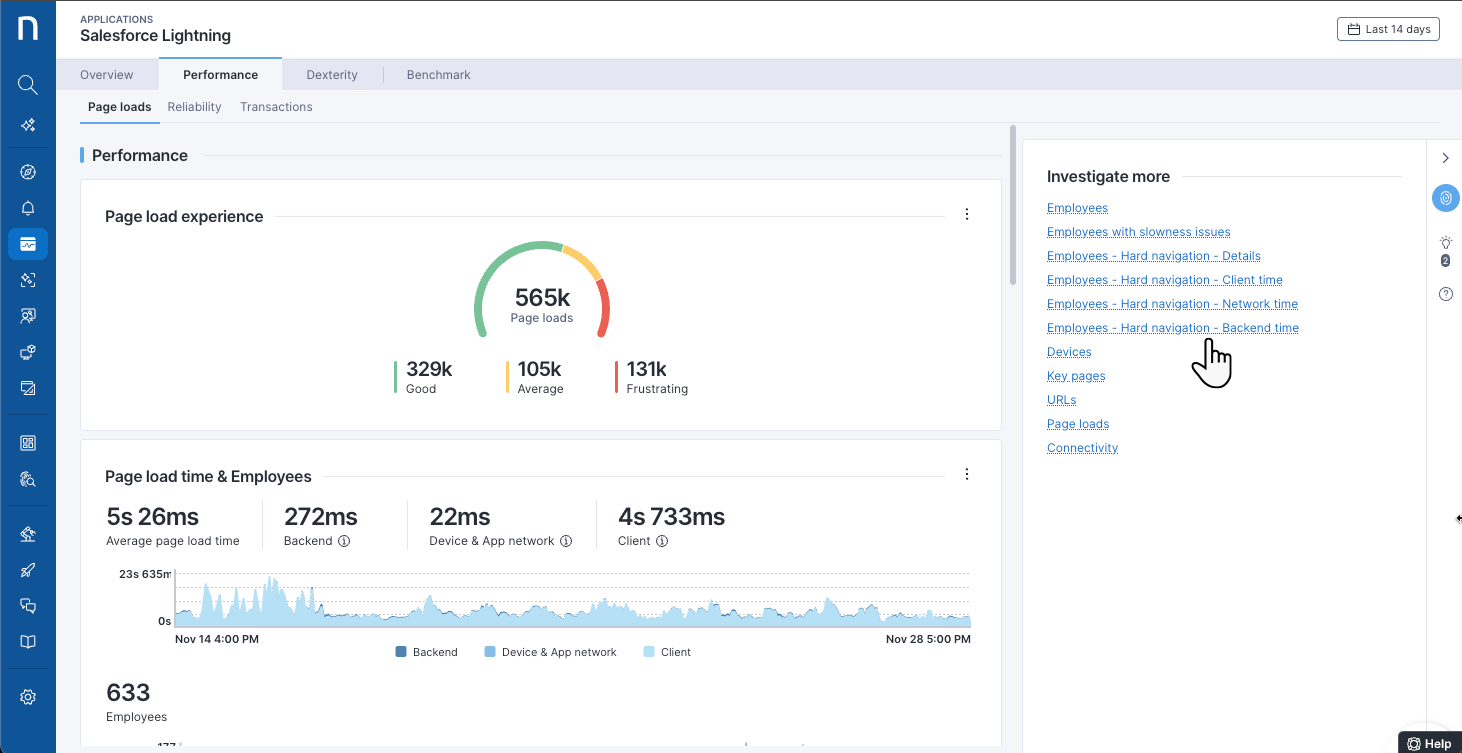Click the settings gear icon in sidebar
Screen dimensions: 1462x753
28,697
